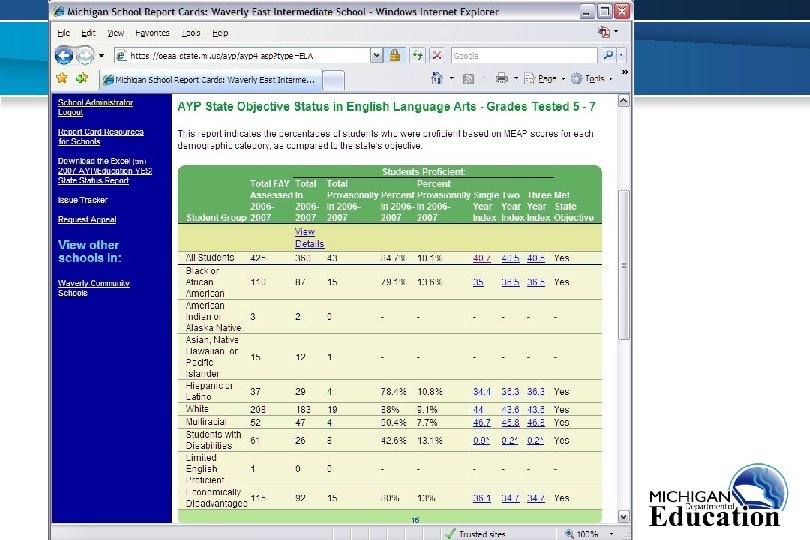Image resolution: width=810 pixels, height=540 pixels.
Task: Click the browser Back arrow button
Action: pos(64,55)
